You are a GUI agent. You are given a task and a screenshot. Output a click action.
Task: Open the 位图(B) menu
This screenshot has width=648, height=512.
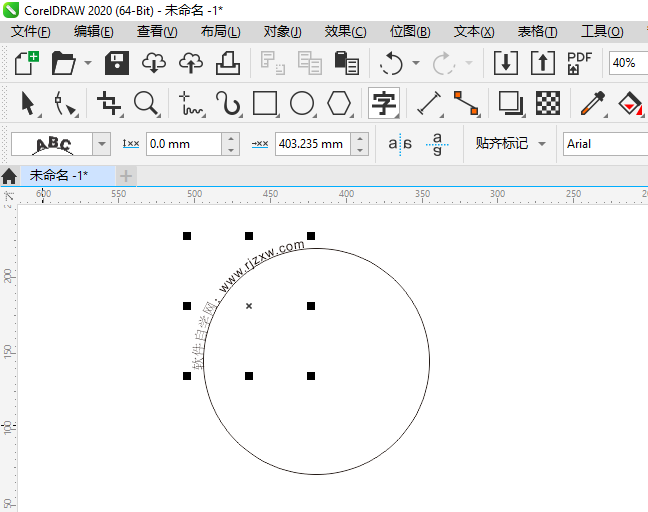[410, 32]
